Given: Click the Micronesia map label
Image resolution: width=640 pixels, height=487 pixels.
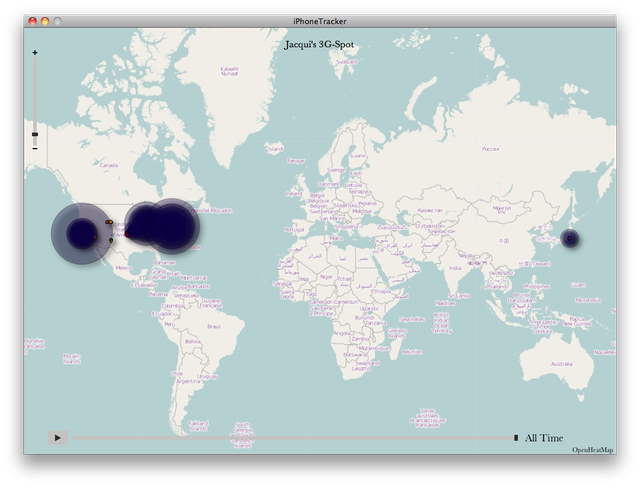Looking at the screenshot, I should point(588,300).
